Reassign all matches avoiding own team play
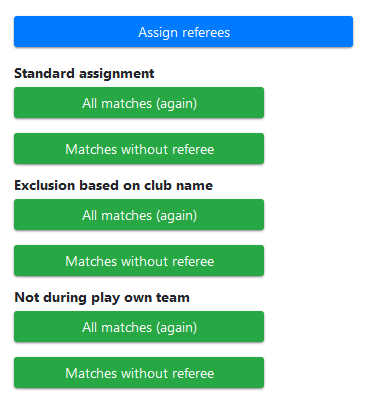 (139, 327)
